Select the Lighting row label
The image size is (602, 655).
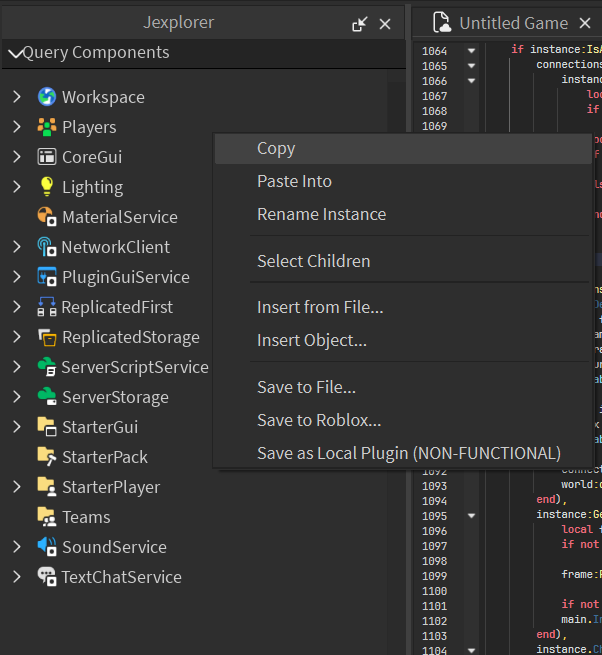pyautogui.click(x=92, y=187)
